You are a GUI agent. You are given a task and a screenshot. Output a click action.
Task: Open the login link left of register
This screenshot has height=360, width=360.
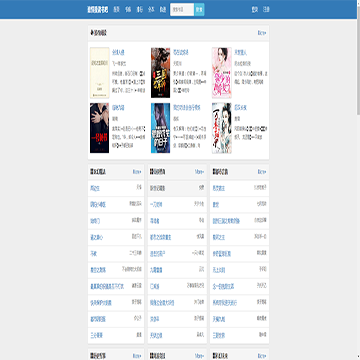point(255,10)
